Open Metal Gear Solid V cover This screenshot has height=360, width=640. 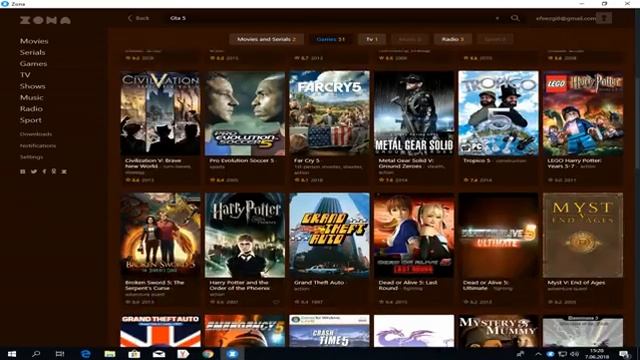point(414,113)
